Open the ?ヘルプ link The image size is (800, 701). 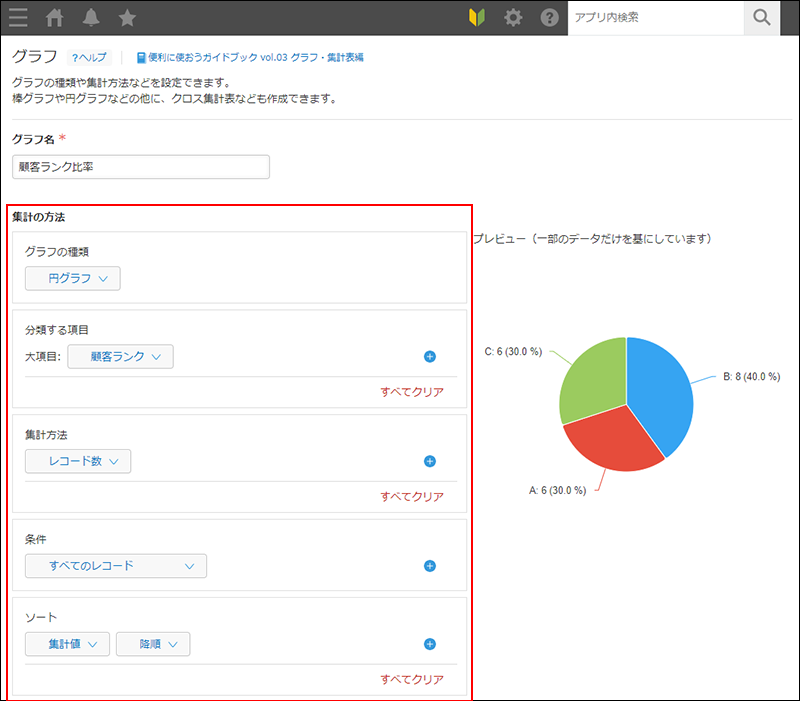point(90,57)
